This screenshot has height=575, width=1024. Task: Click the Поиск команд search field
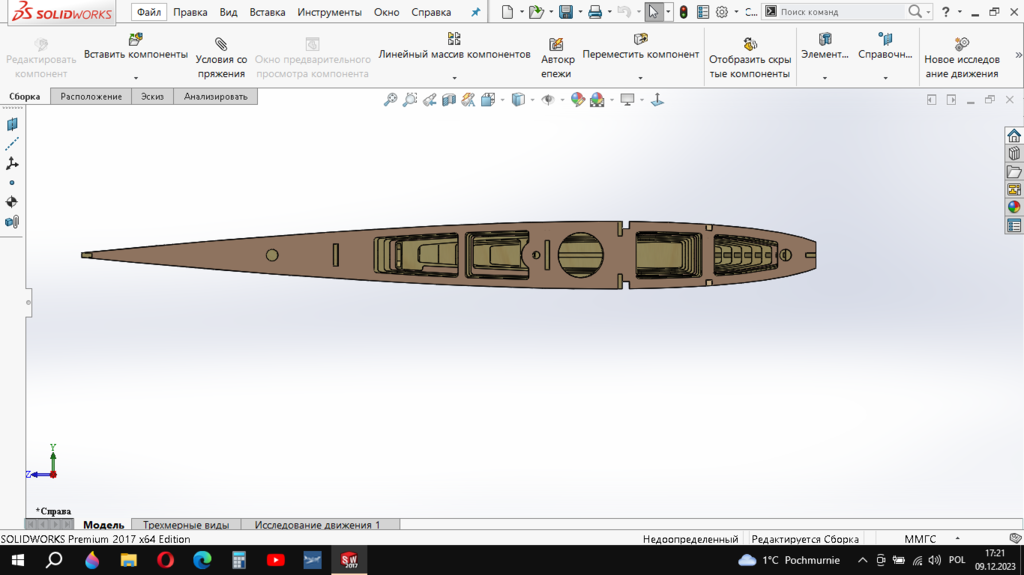point(840,12)
